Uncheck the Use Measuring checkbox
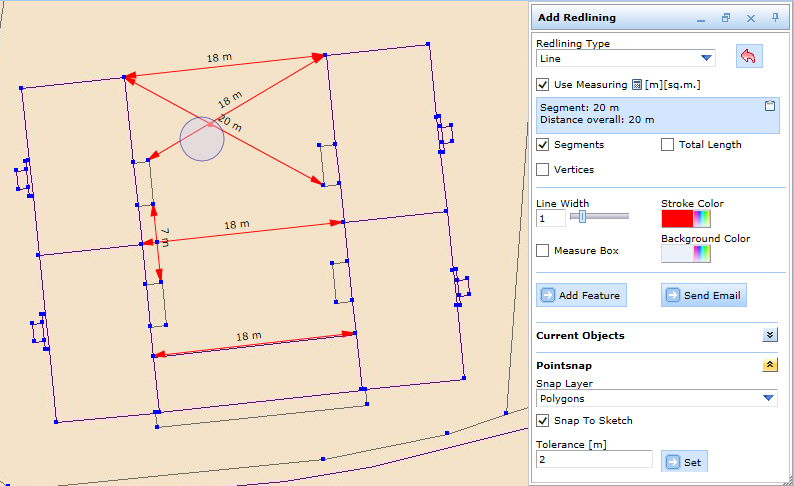794x486 pixels. 543,85
